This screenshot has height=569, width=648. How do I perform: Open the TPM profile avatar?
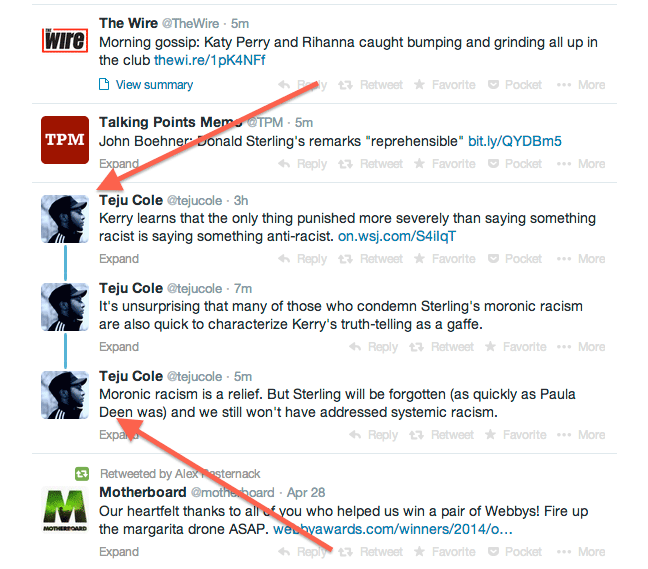tap(65, 140)
